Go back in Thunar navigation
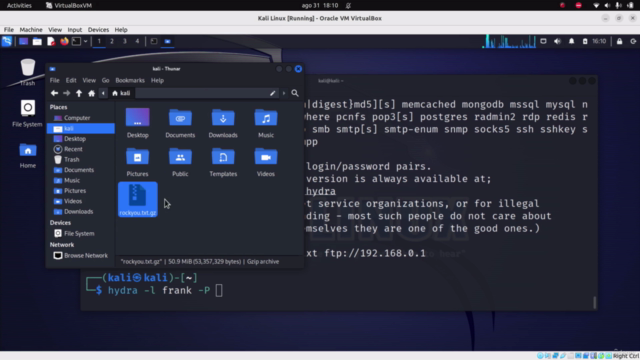The width and height of the screenshot is (640, 360). tap(54, 93)
